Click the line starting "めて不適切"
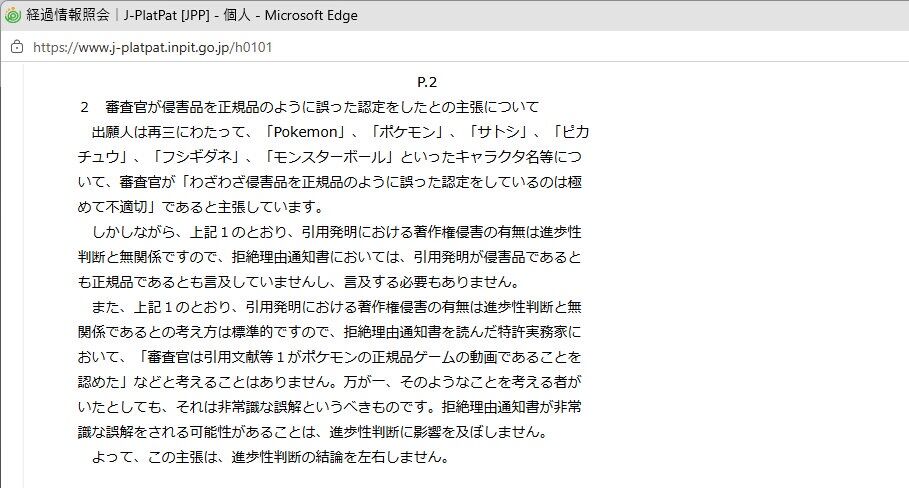This screenshot has height=488, width=909. point(201,206)
